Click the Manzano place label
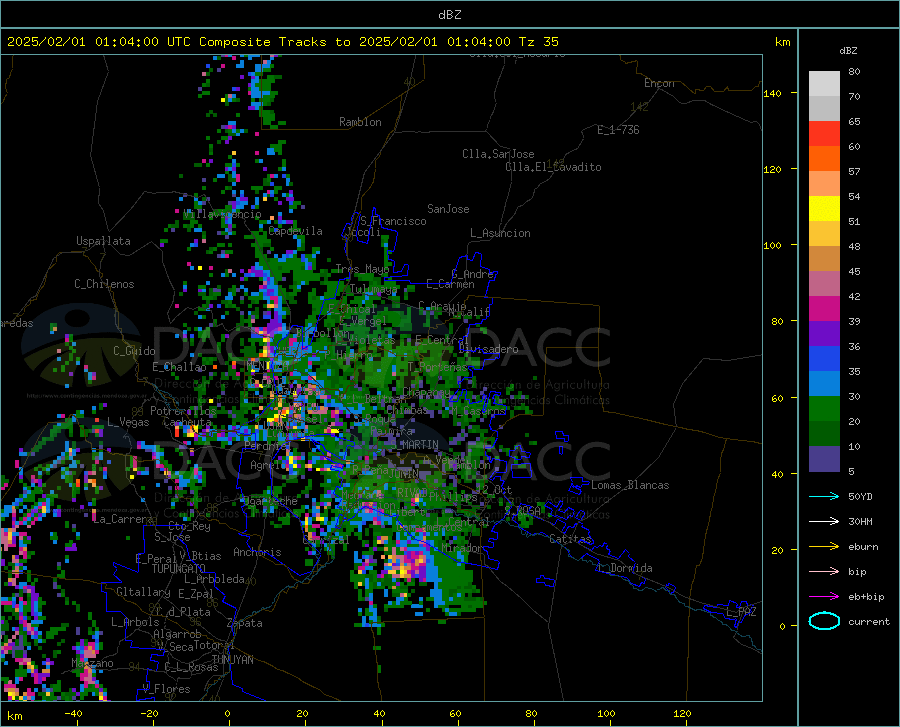The width and height of the screenshot is (900, 727). click(x=92, y=663)
